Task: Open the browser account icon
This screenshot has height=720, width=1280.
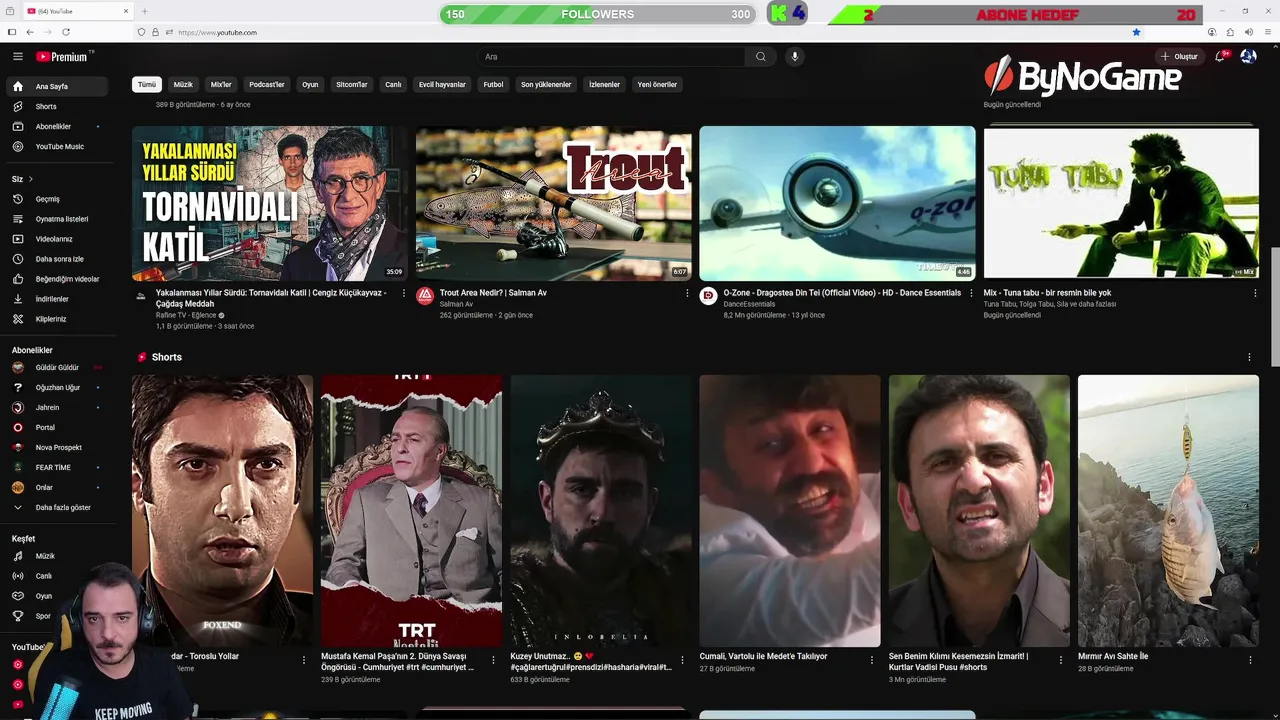Action: click(x=1212, y=32)
